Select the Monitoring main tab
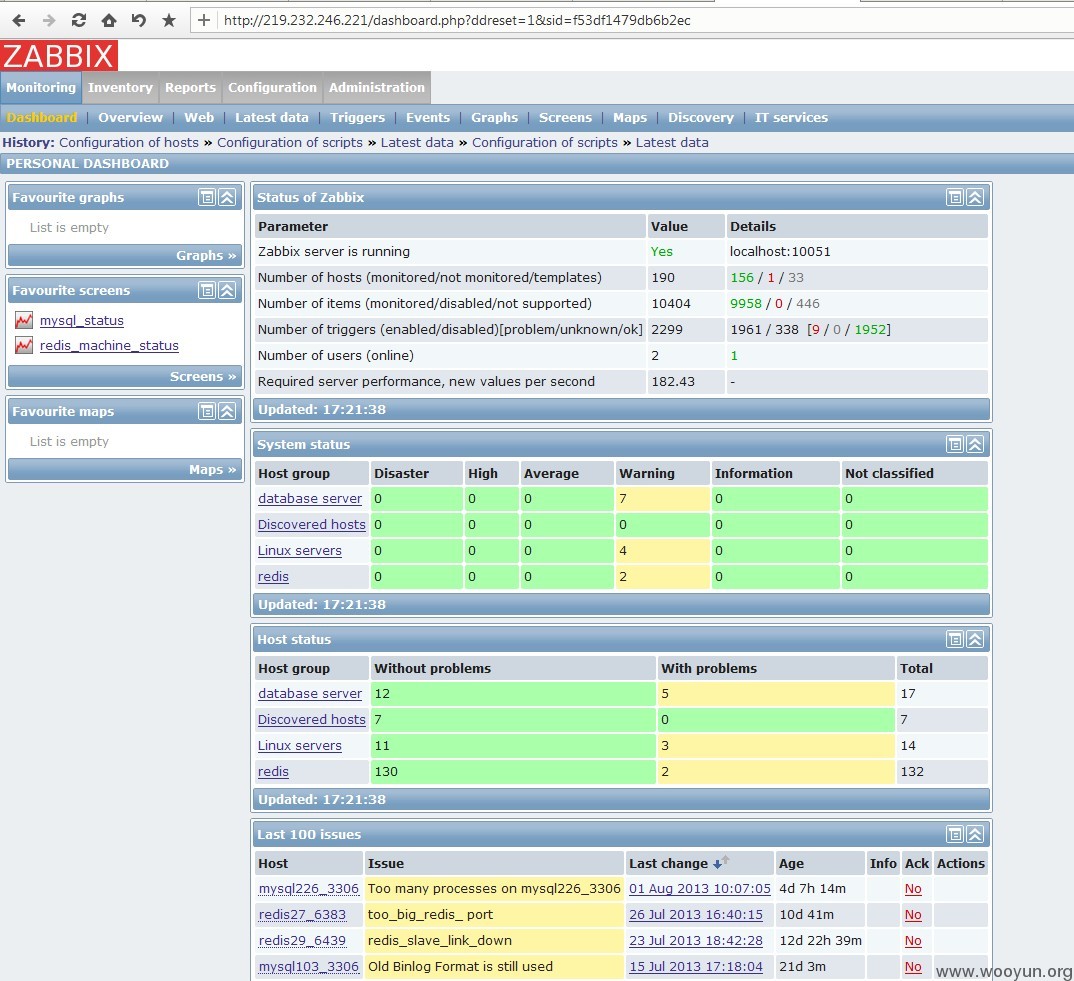Image resolution: width=1074 pixels, height=981 pixels. pyautogui.click(x=41, y=87)
